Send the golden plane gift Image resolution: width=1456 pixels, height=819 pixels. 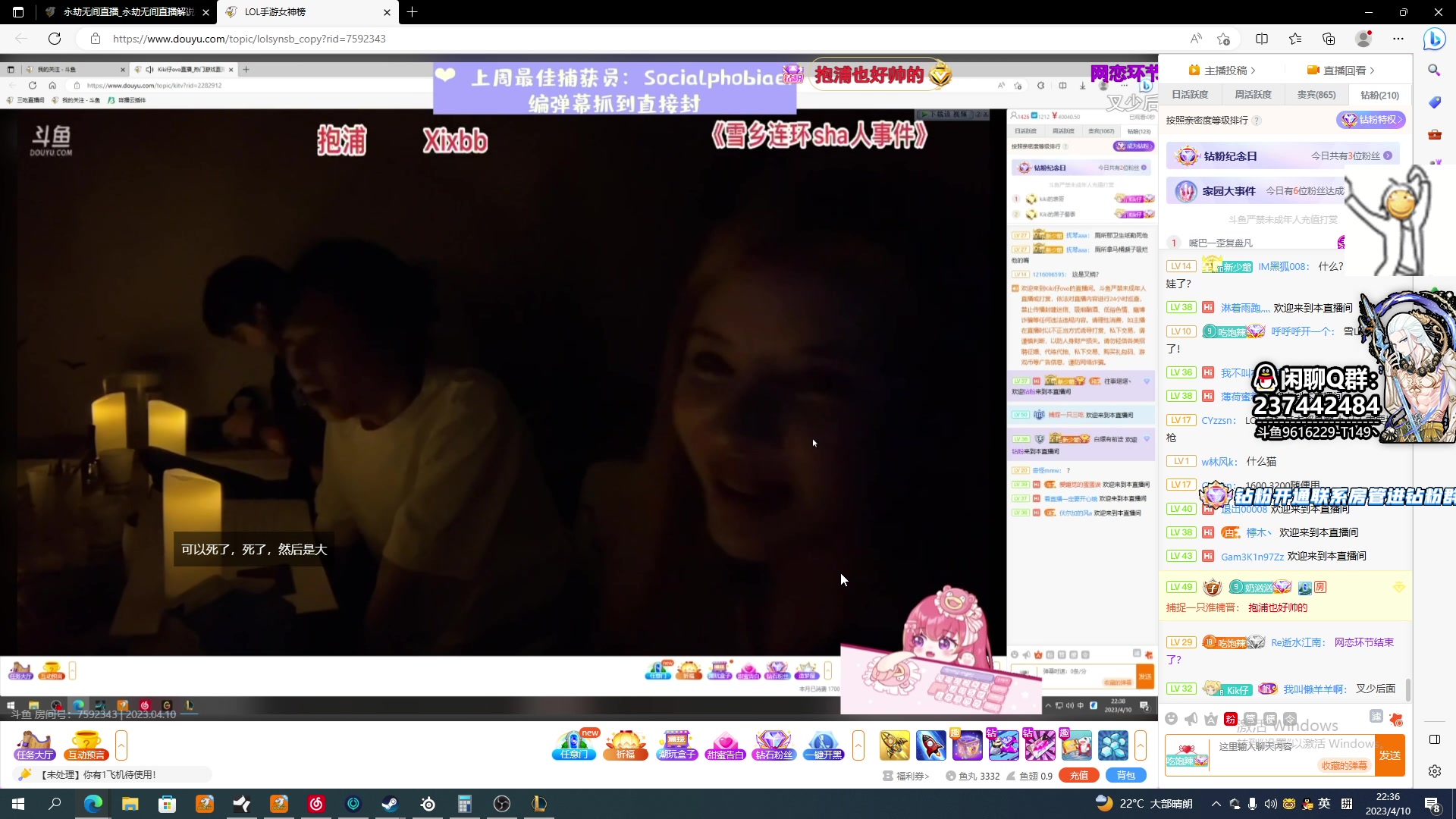895,745
